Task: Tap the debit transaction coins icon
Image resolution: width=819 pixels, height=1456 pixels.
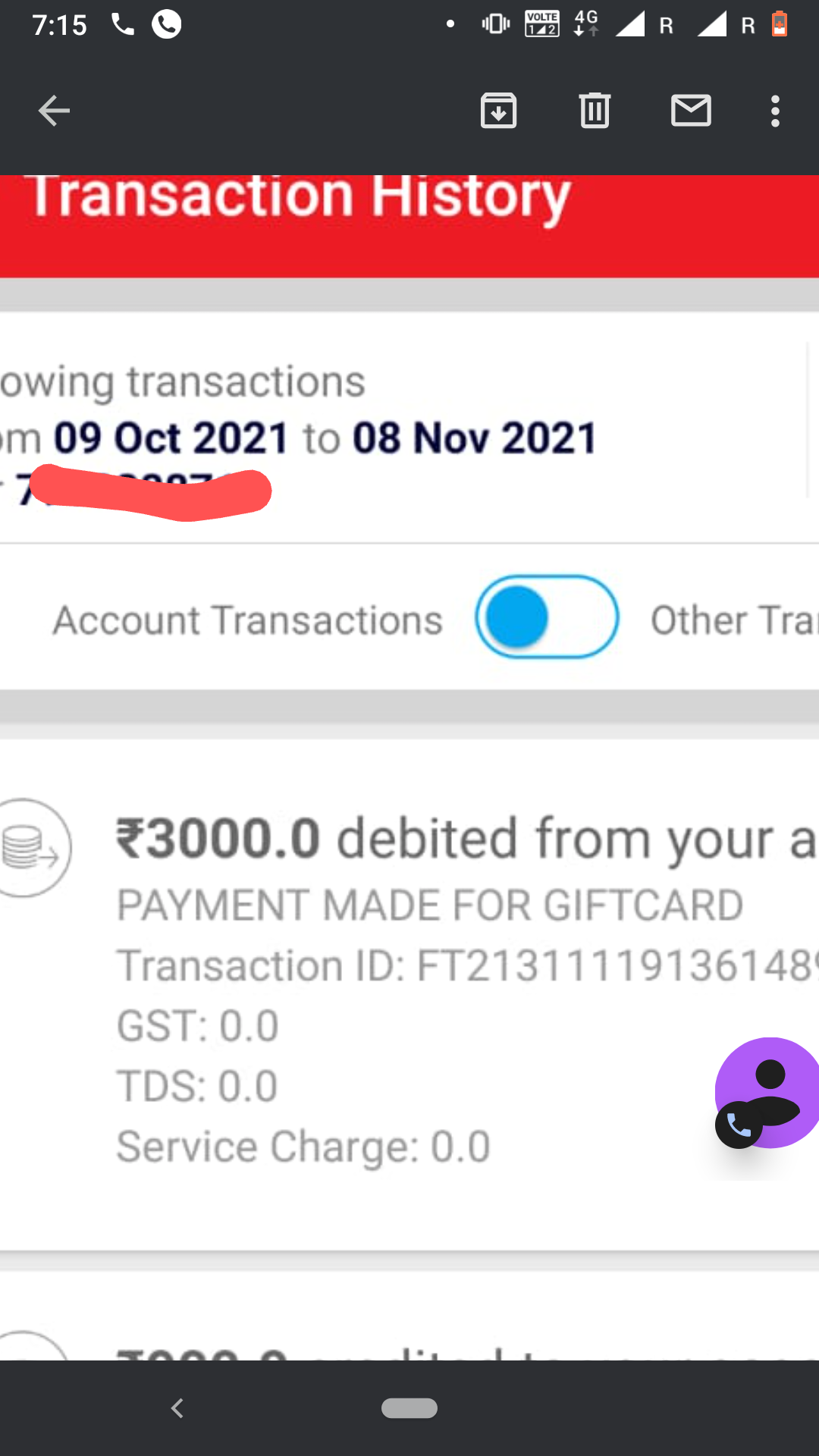Action: click(30, 847)
